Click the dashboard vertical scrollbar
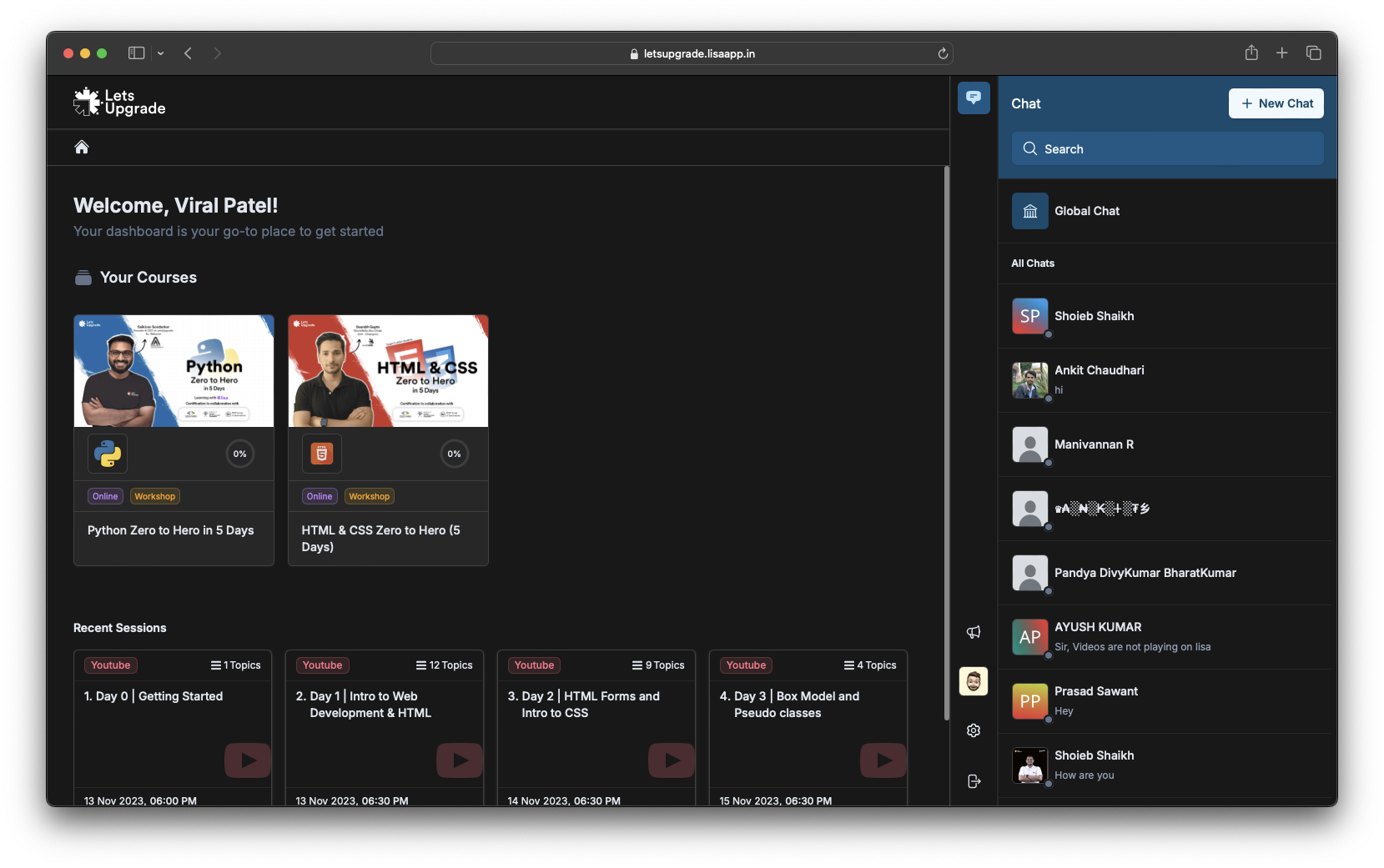This screenshot has height=868, width=1384. 946,442
